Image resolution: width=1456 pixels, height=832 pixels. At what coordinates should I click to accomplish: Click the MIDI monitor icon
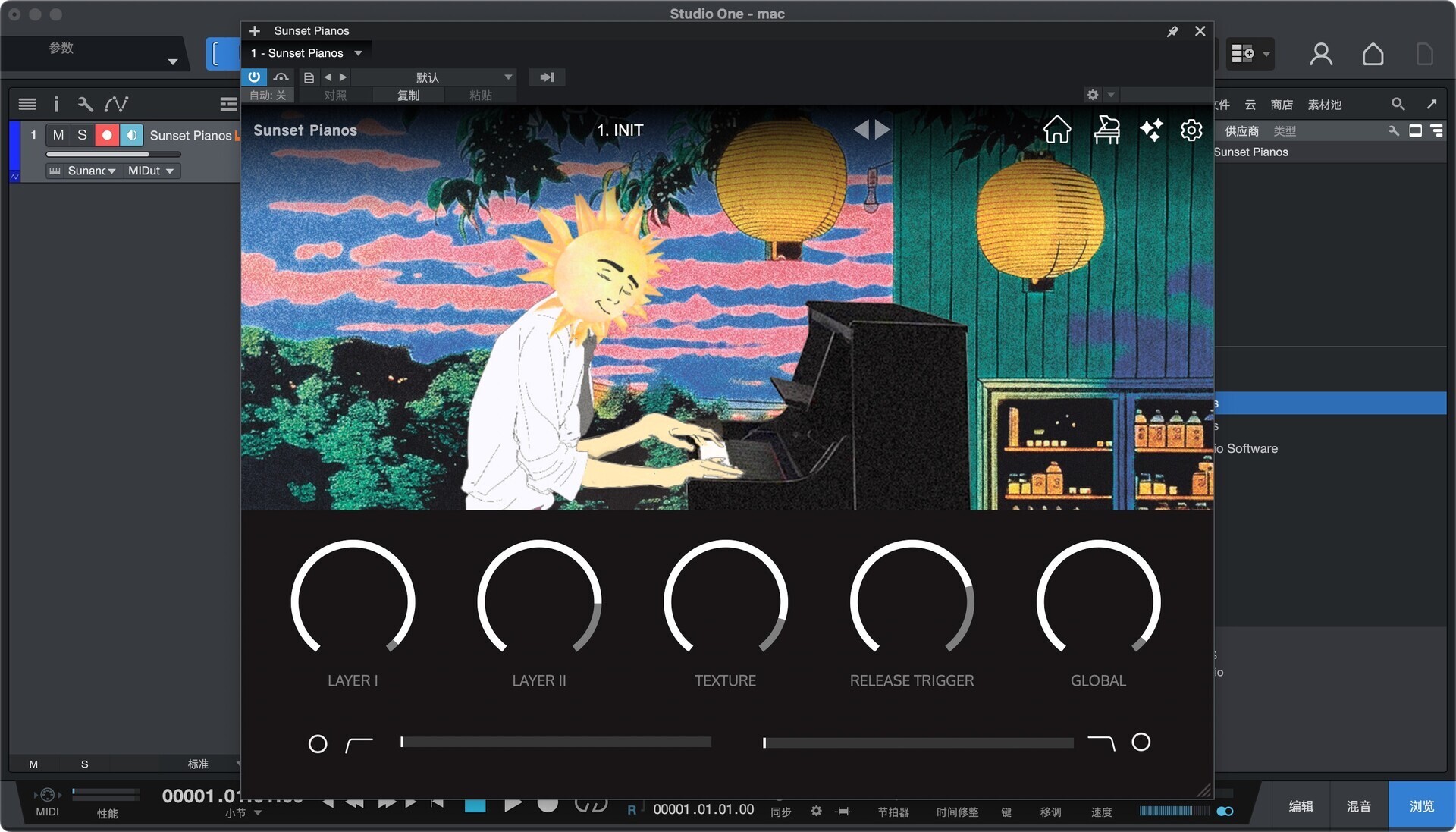pyautogui.click(x=47, y=795)
